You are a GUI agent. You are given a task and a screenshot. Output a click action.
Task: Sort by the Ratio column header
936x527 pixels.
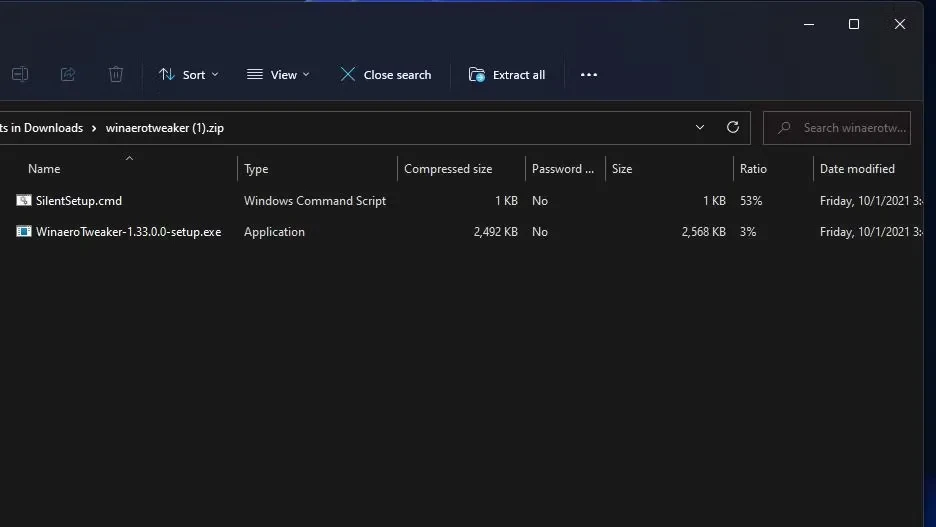coord(753,169)
